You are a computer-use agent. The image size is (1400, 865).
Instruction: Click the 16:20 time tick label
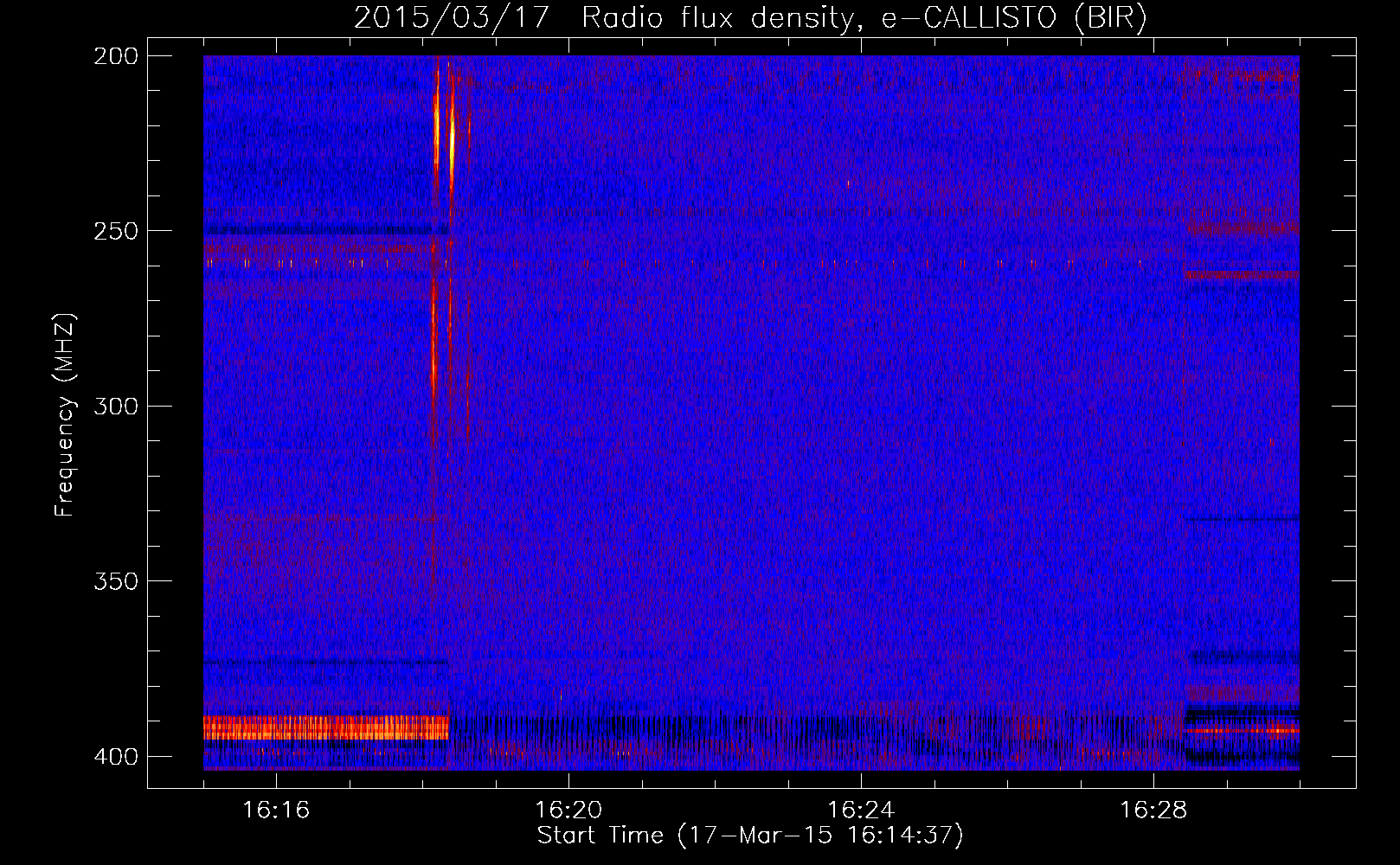point(568,810)
